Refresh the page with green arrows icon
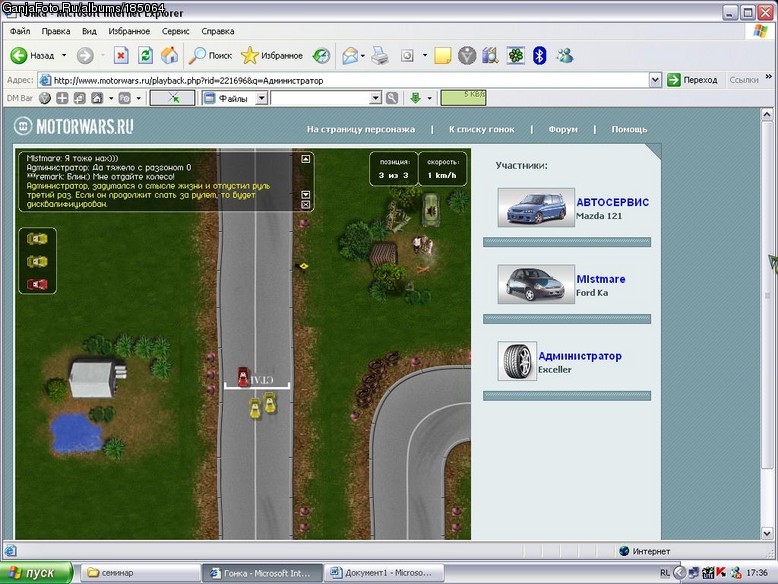The width and height of the screenshot is (778, 584). point(145,56)
